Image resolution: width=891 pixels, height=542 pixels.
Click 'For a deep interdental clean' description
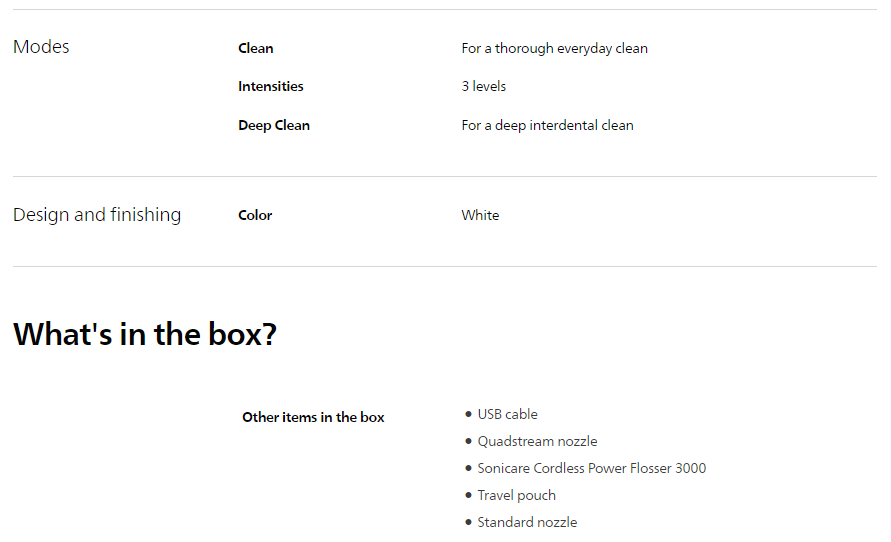(547, 125)
